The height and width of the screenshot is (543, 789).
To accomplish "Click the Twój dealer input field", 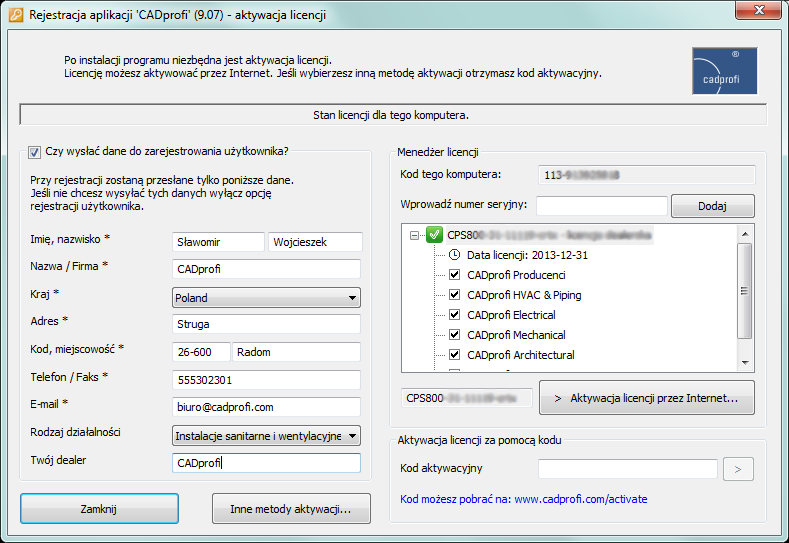I will 266,463.
